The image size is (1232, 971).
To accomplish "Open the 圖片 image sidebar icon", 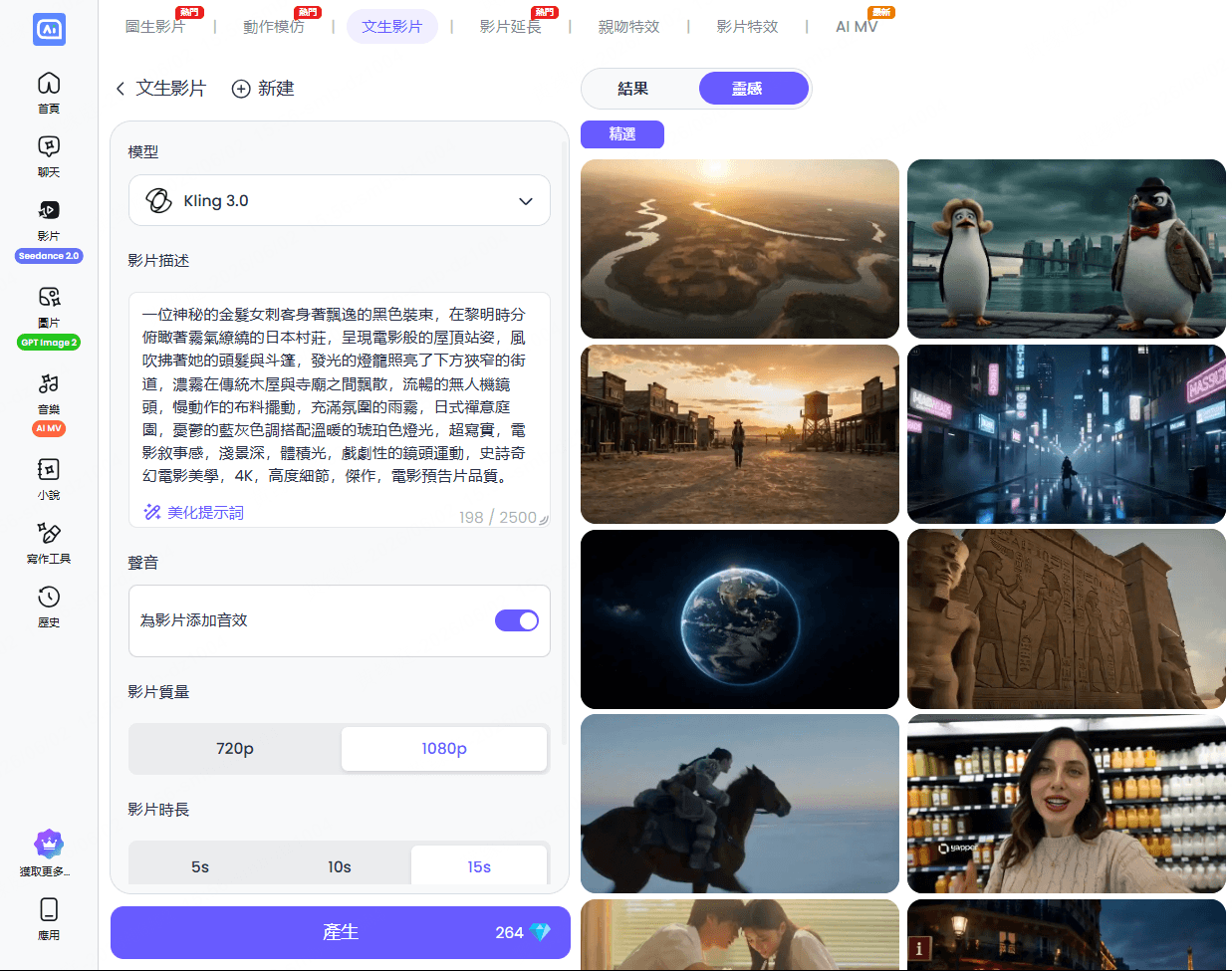I will (x=49, y=297).
